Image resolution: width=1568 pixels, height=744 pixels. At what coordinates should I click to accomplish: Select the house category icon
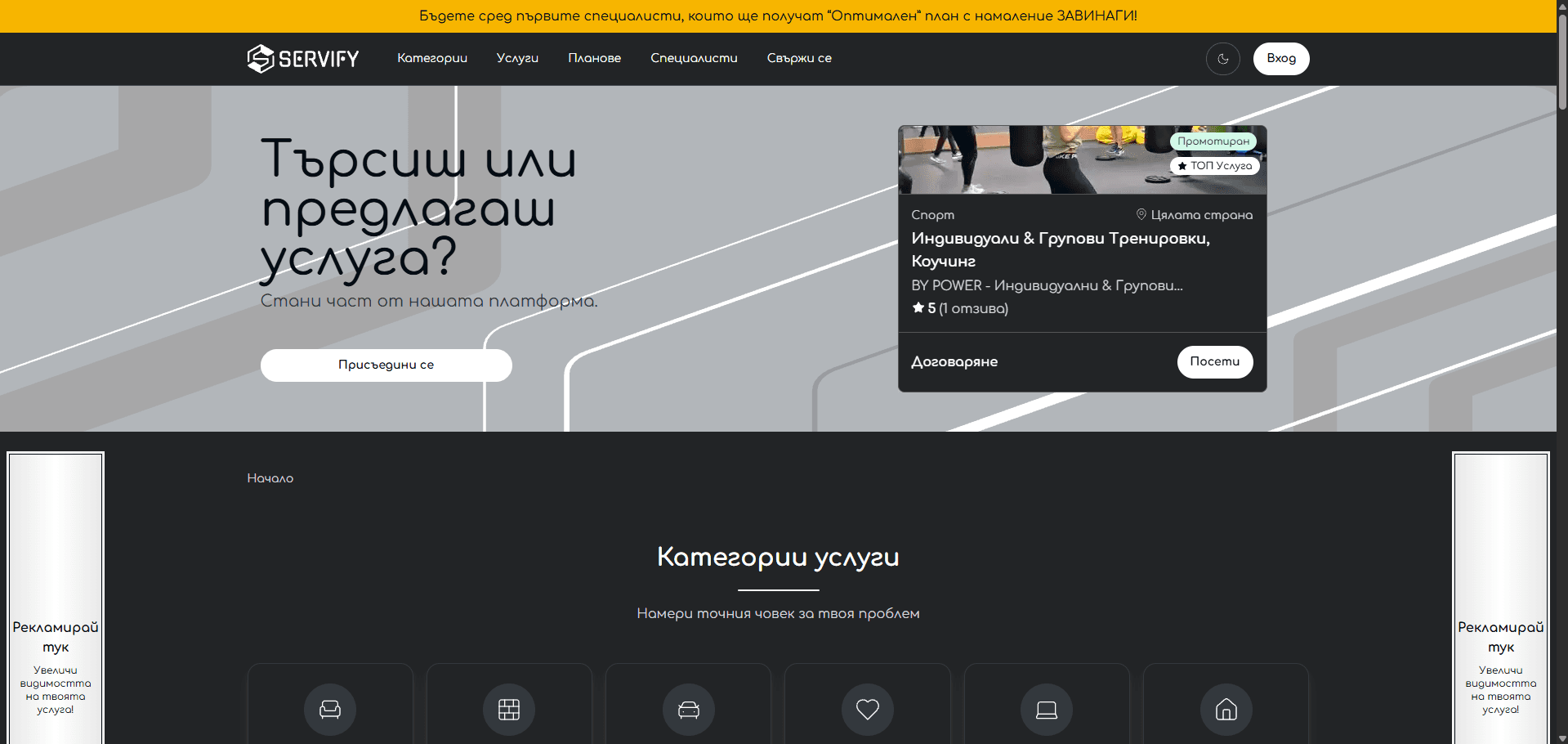[1226, 710]
